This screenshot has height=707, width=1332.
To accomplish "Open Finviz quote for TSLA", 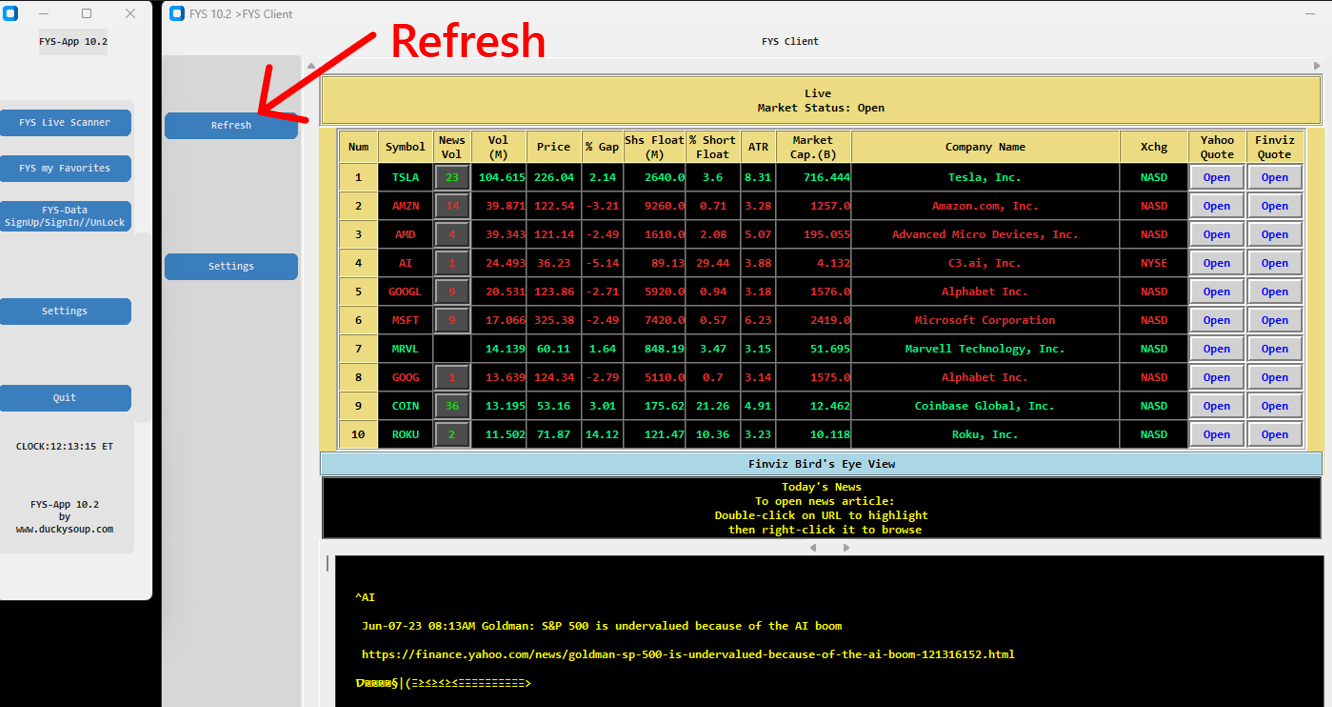I will pos(1275,177).
